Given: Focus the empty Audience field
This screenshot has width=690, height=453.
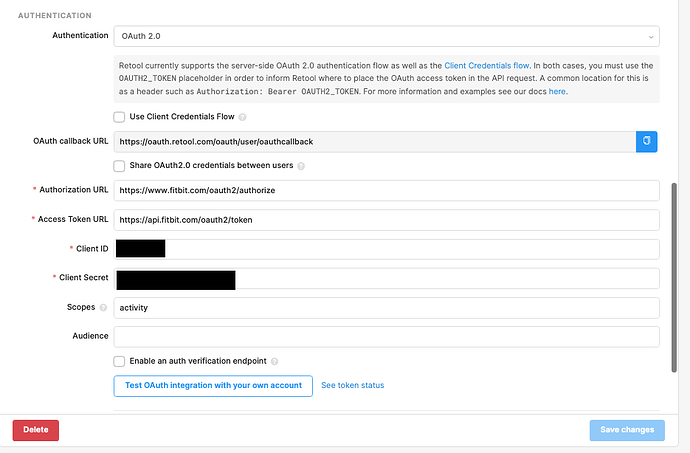Looking at the screenshot, I should (x=386, y=337).
